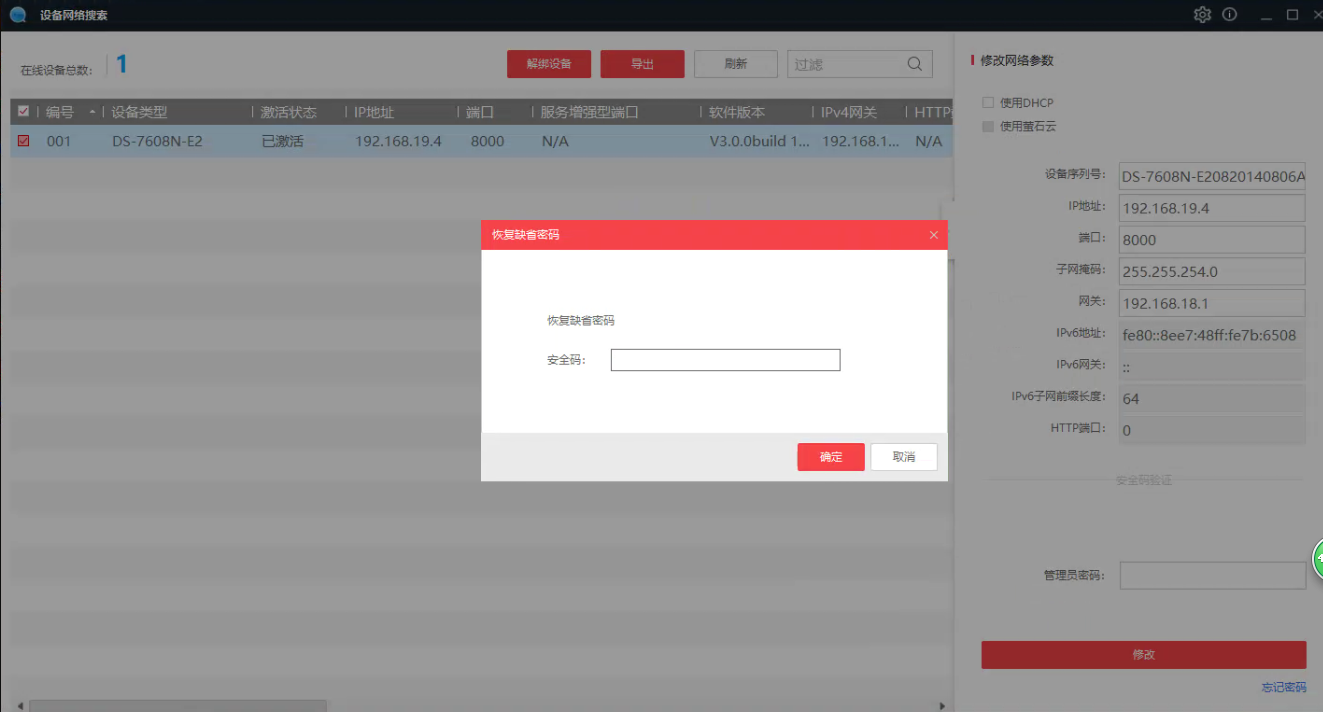
Task: Click the green floating icon at right edge
Action: tap(1317, 555)
